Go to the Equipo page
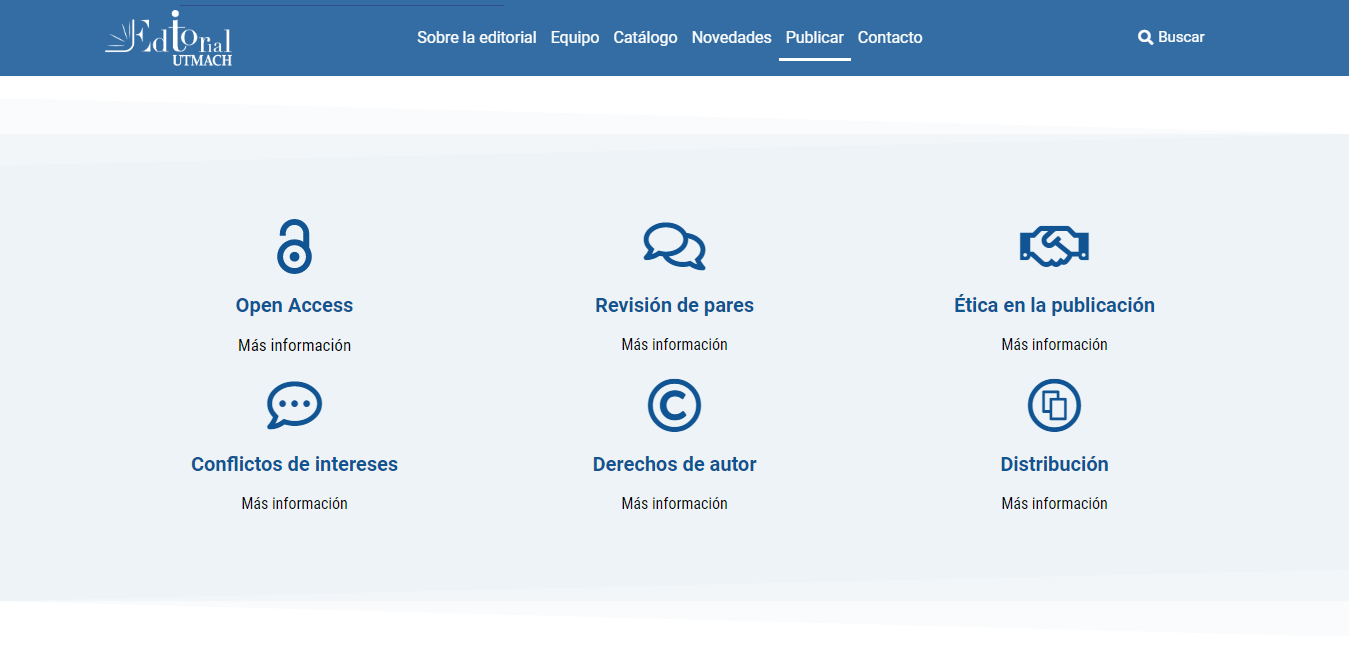This screenshot has width=1349, height=657. click(575, 37)
